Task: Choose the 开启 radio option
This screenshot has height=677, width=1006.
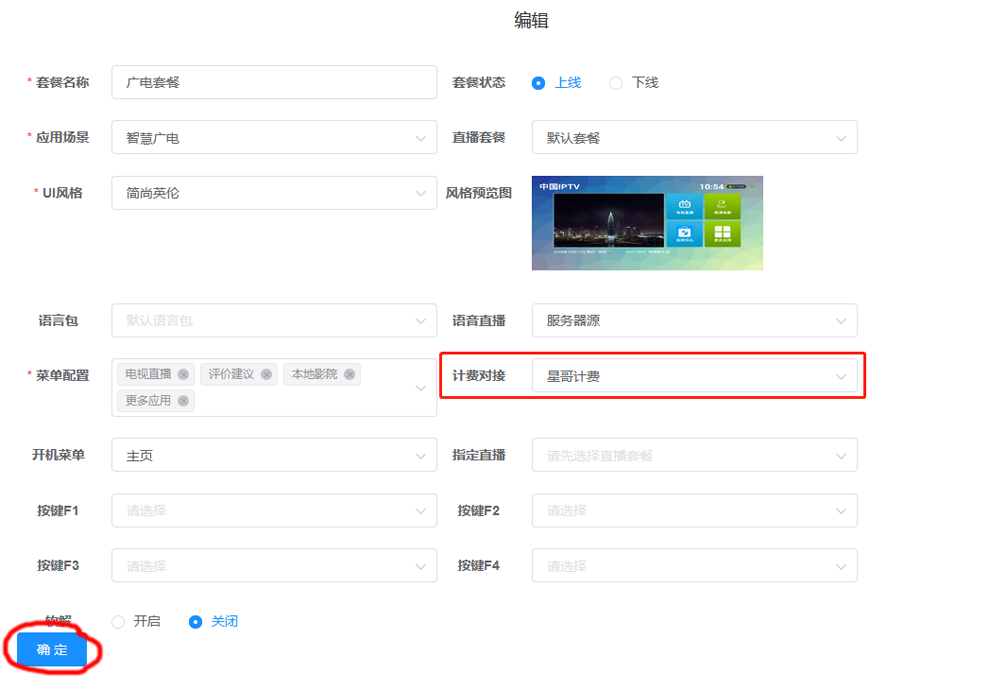Action: pyautogui.click(x=119, y=621)
